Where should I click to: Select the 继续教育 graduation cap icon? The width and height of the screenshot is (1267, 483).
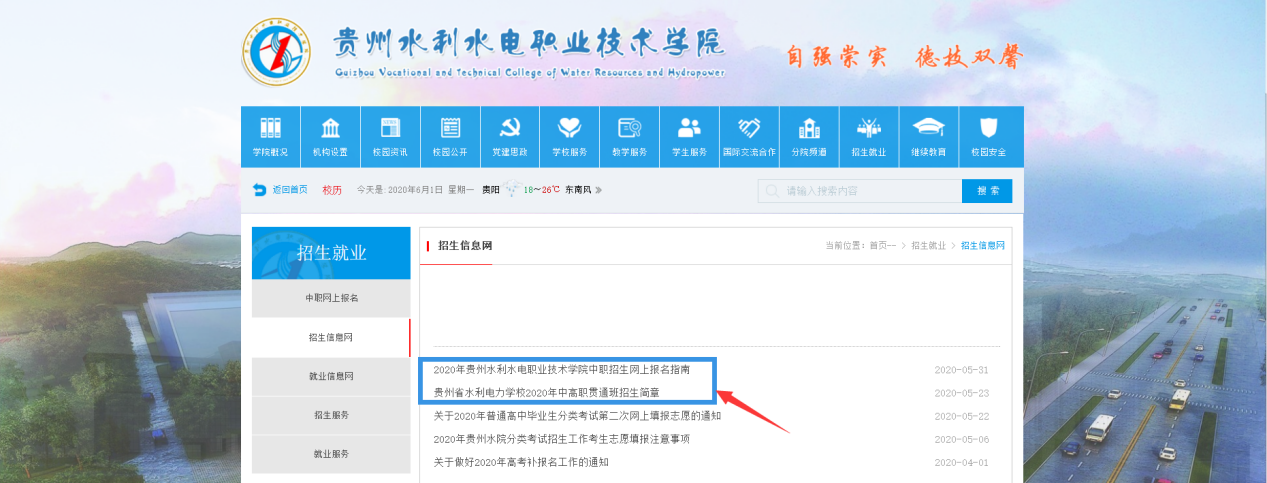click(928, 128)
